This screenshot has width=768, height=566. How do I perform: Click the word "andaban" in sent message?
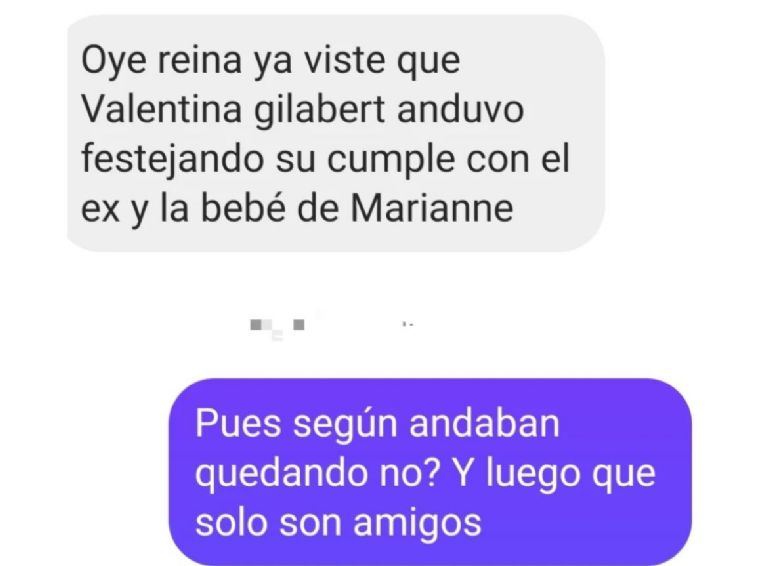[x=484, y=424]
